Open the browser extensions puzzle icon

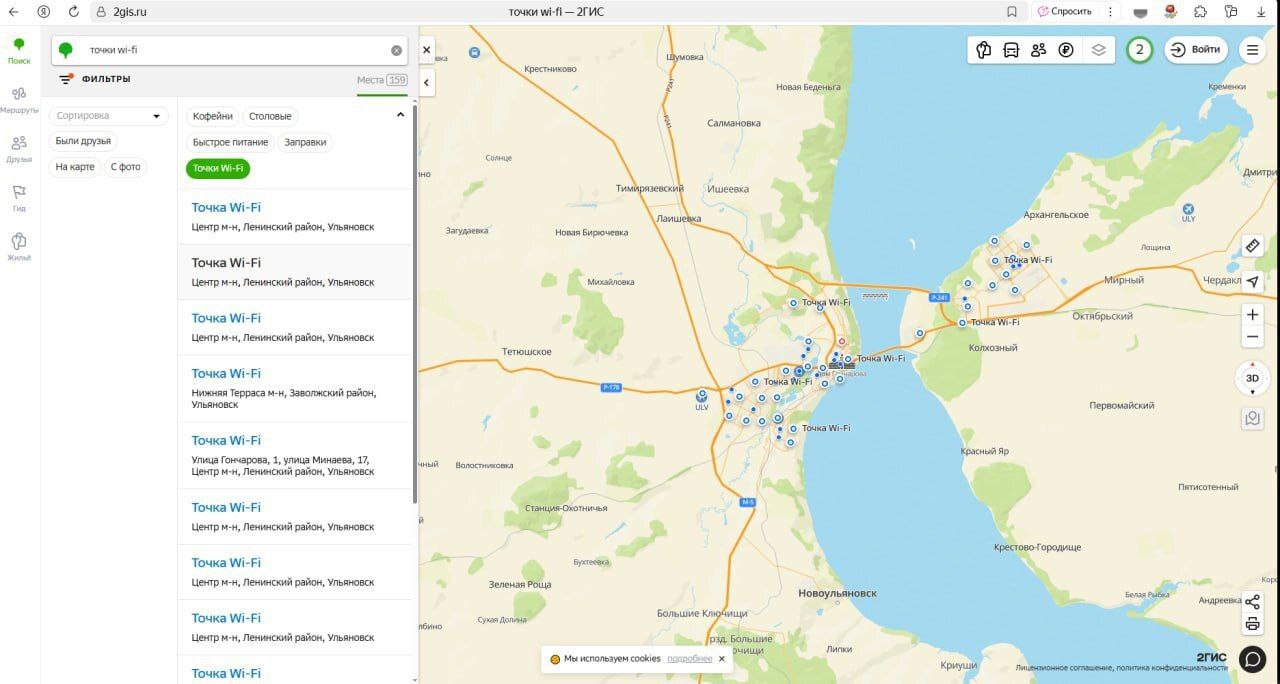1201,12
